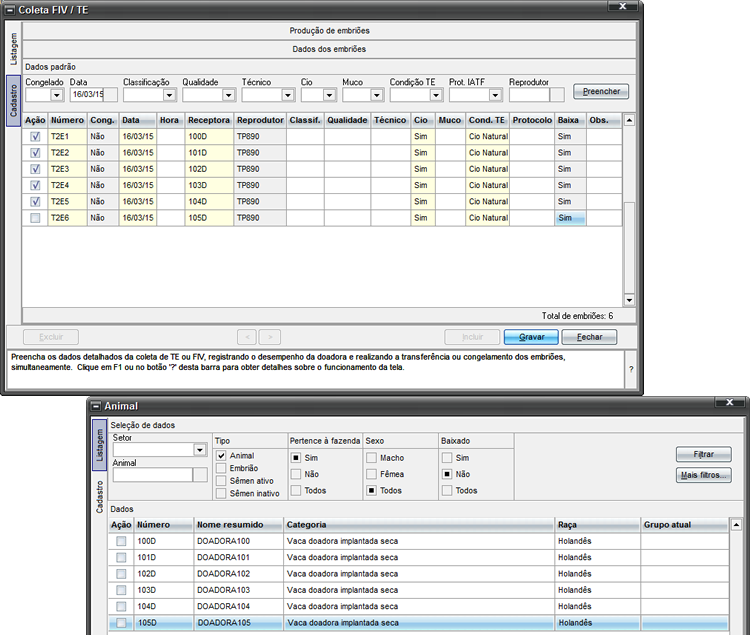Open the Condição TE dropdown
The height and width of the screenshot is (635, 750).
pos(436,95)
